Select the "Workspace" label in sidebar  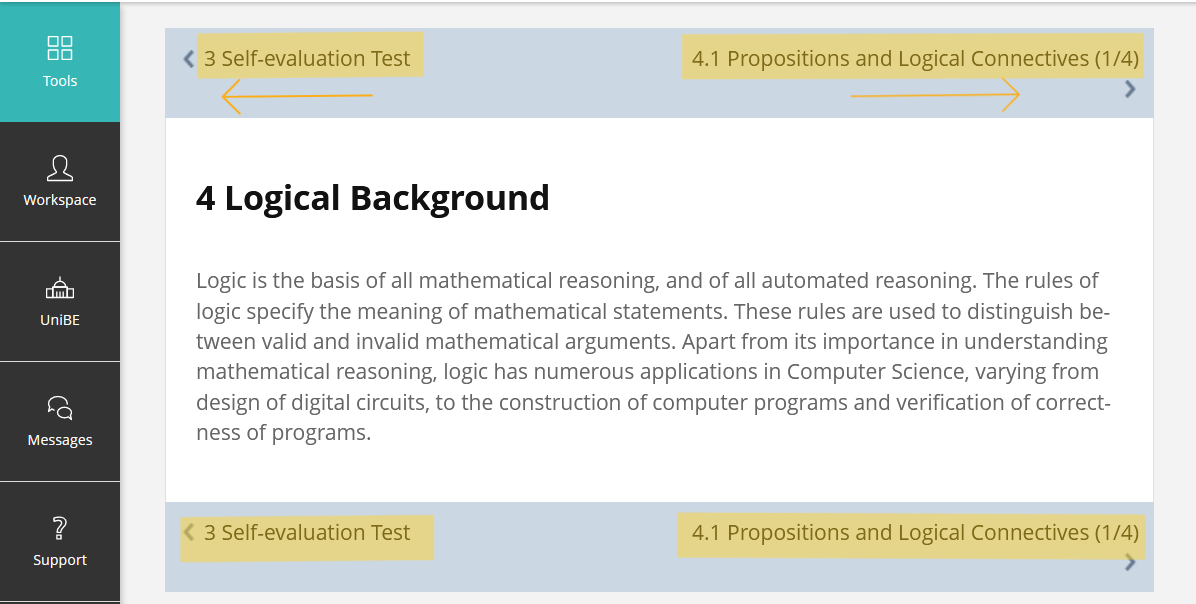[x=60, y=200]
